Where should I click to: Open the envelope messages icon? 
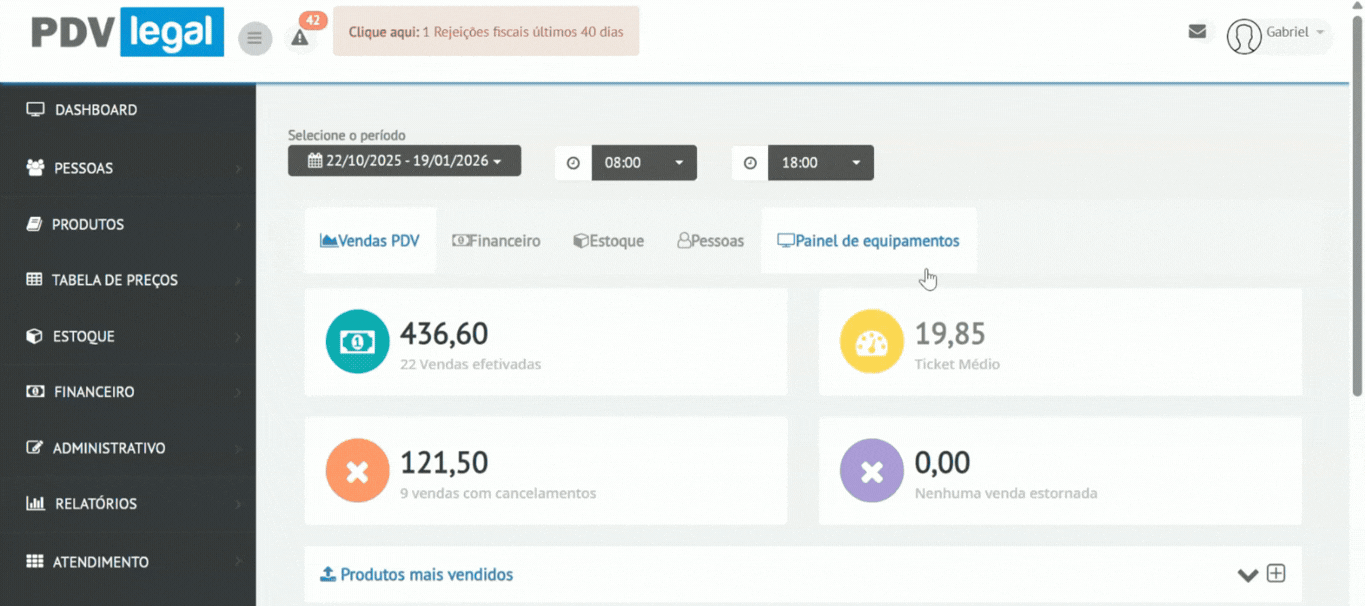1197,32
